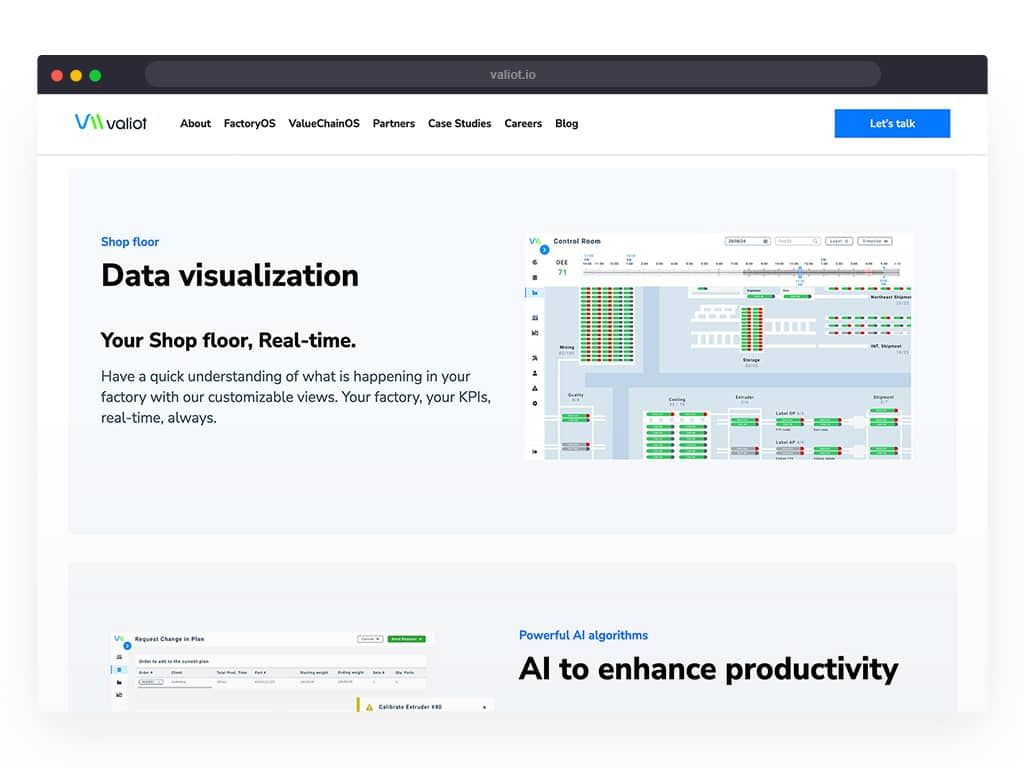Viewport: 1024px width, 768px height.
Task: Click the valiot.io browser address bar
Action: 513,74
